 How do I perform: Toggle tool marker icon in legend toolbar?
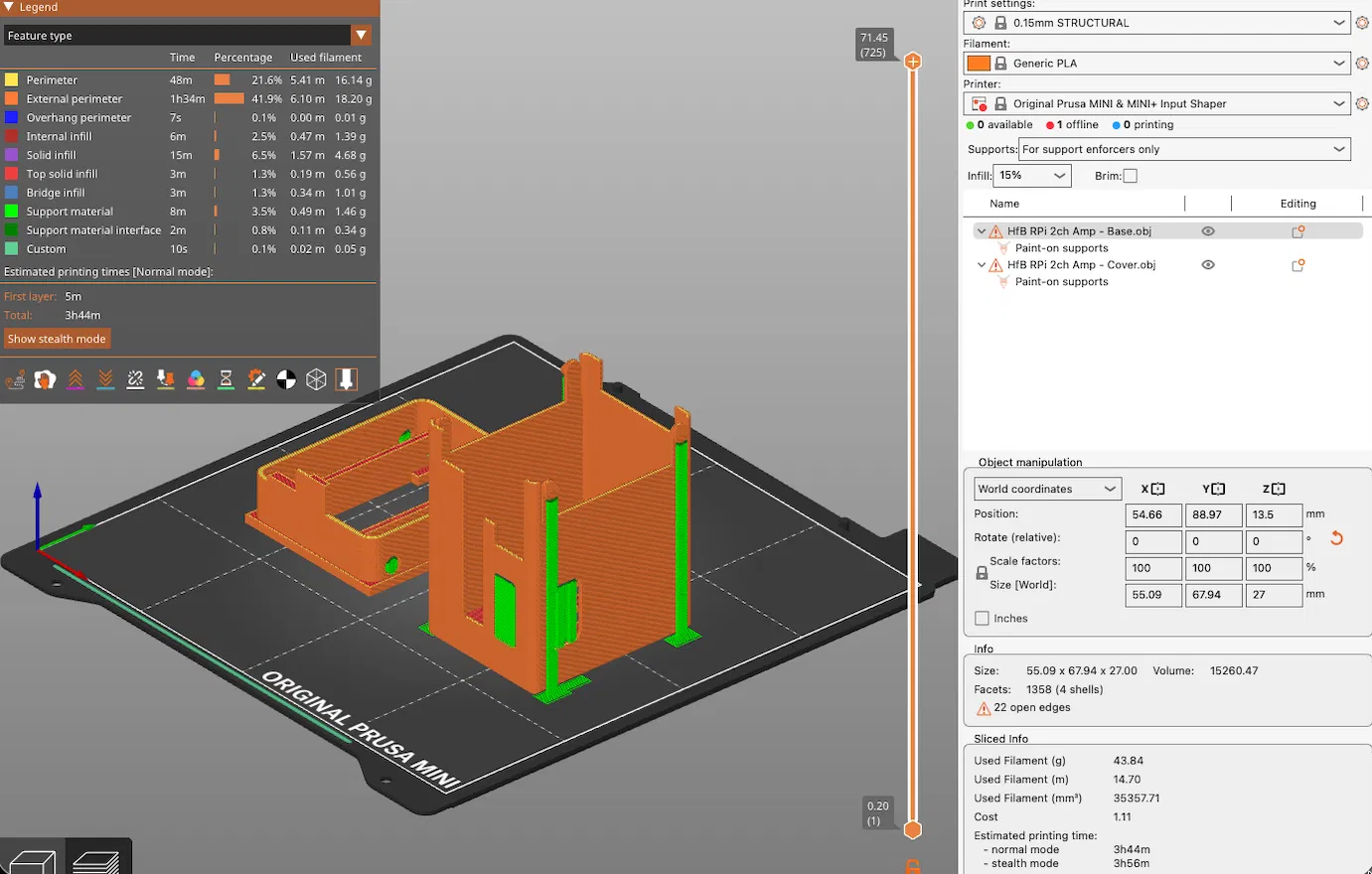tap(346, 379)
